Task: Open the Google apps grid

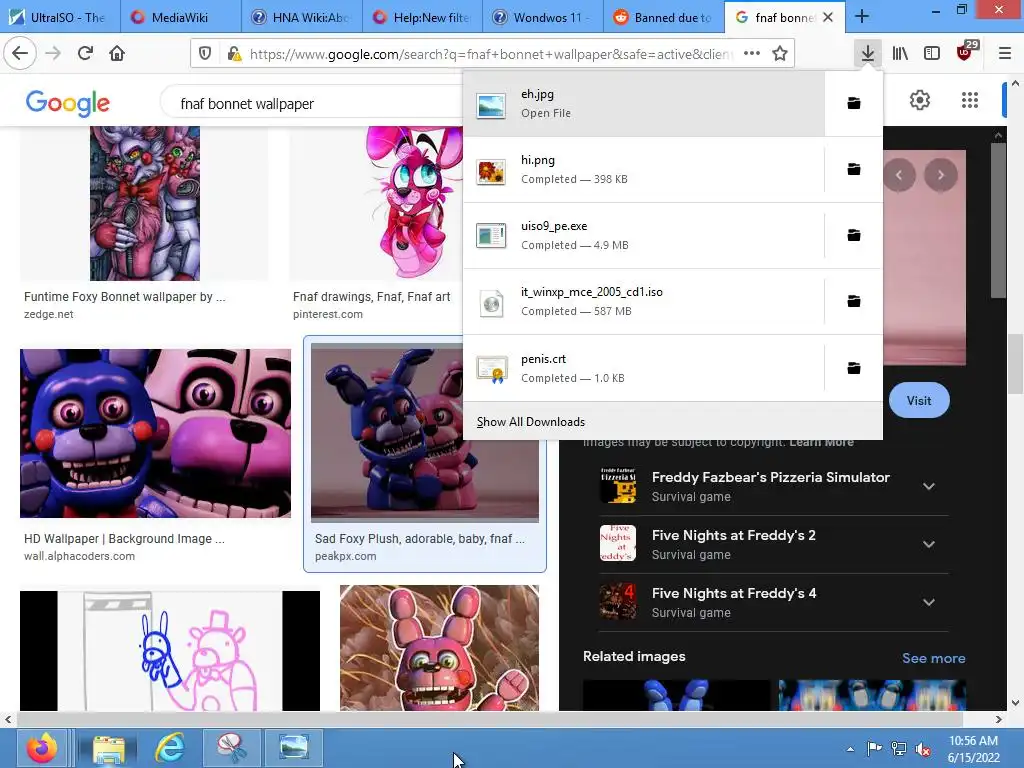Action: click(x=970, y=100)
